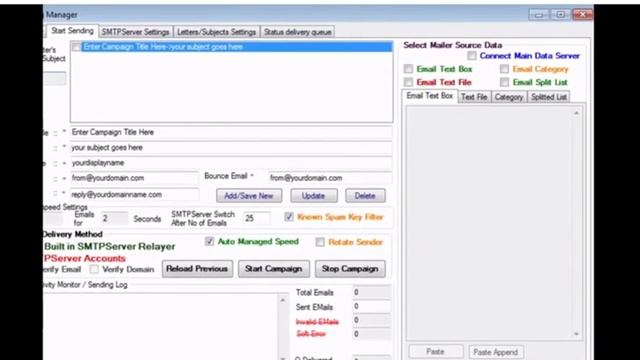The image size is (640, 360).
Task: Click 'Select Mailer Source Data' heading
Action: (x=453, y=45)
